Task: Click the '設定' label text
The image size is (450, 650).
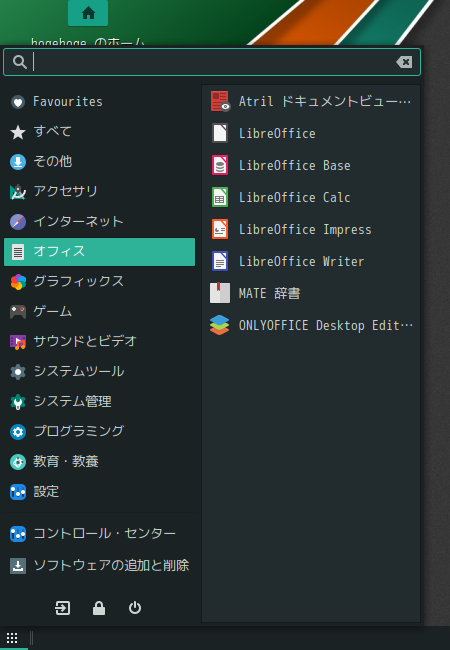Action: (46, 492)
